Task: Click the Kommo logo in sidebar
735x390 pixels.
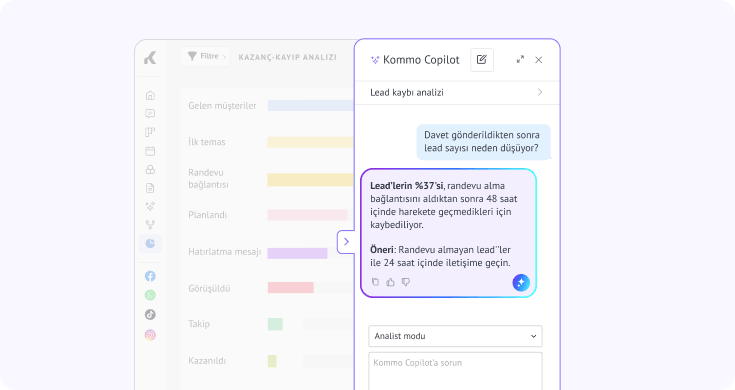Action: point(150,58)
